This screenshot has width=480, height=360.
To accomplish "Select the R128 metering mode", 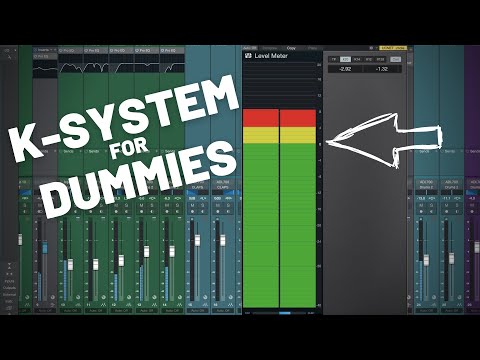I will click(x=380, y=59).
